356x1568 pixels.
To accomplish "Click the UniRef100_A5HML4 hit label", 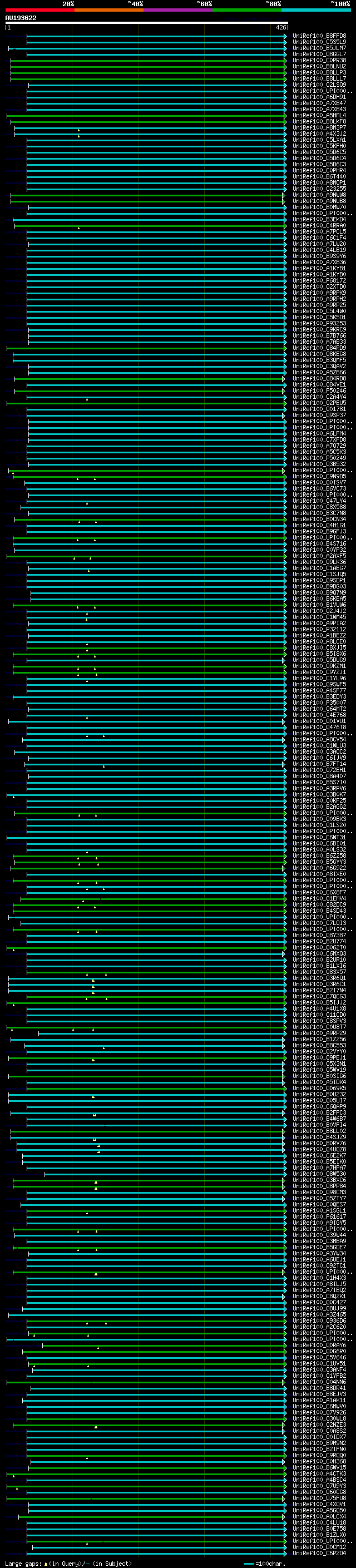I will click(319, 116).
